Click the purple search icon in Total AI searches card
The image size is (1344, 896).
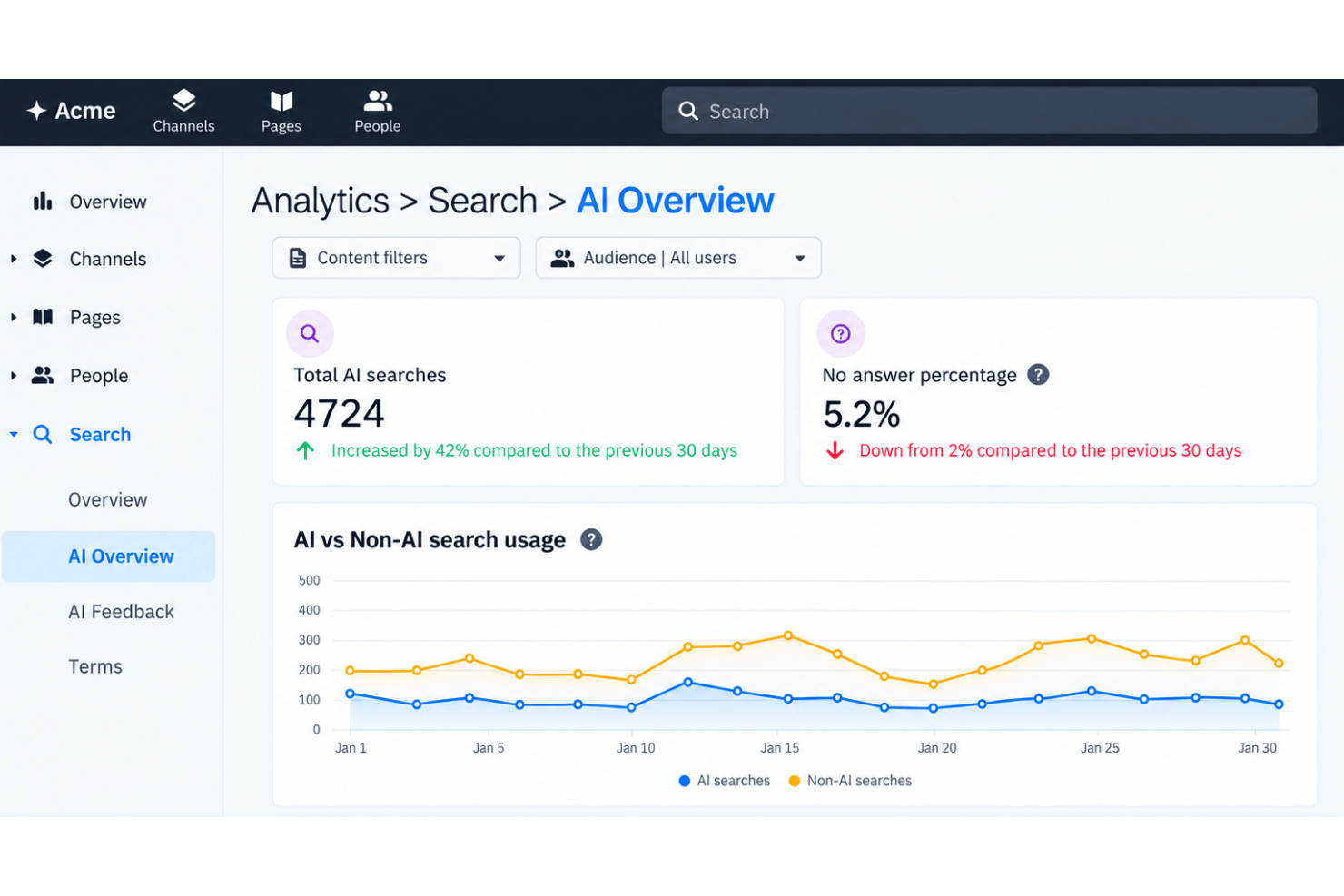(x=310, y=333)
